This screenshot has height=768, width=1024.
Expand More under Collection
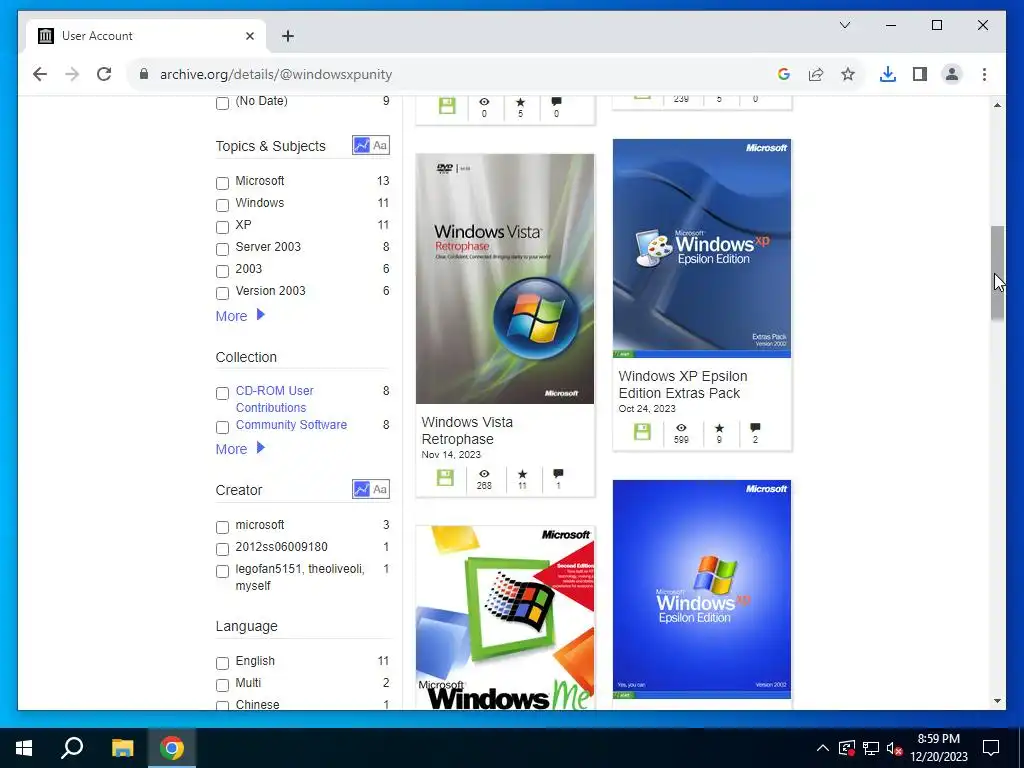click(240, 449)
